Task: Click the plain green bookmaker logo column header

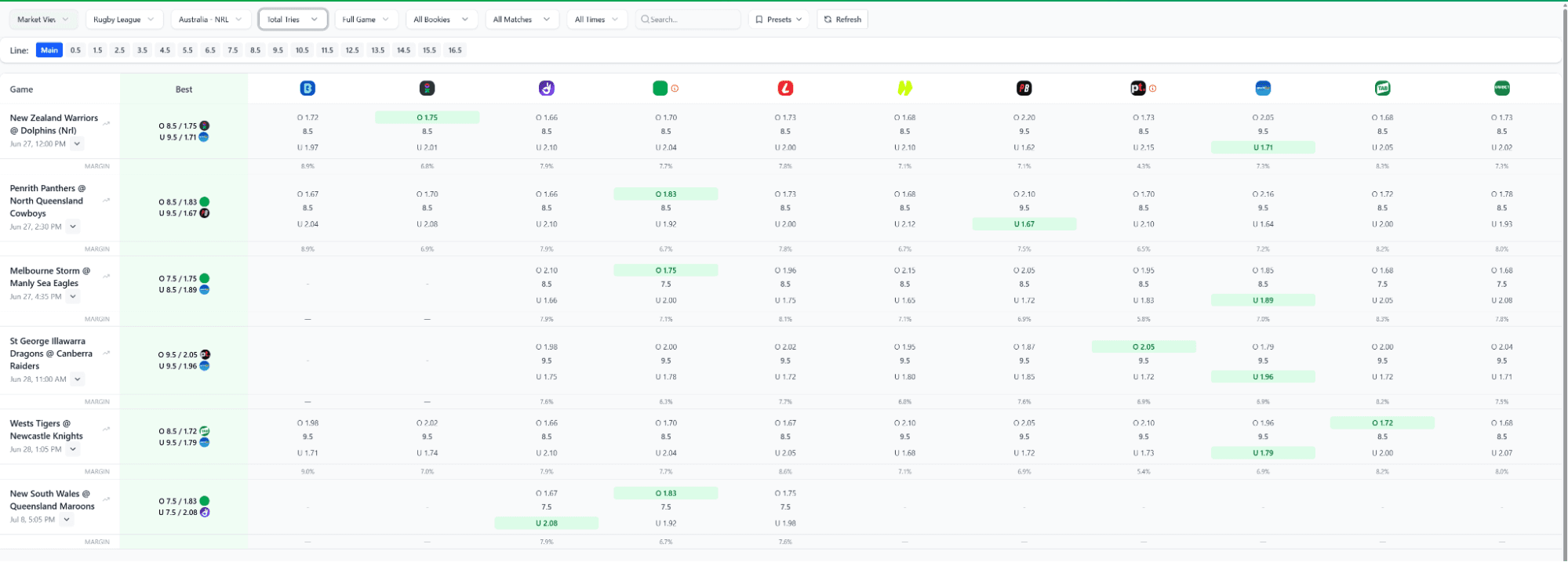Action: (660, 89)
